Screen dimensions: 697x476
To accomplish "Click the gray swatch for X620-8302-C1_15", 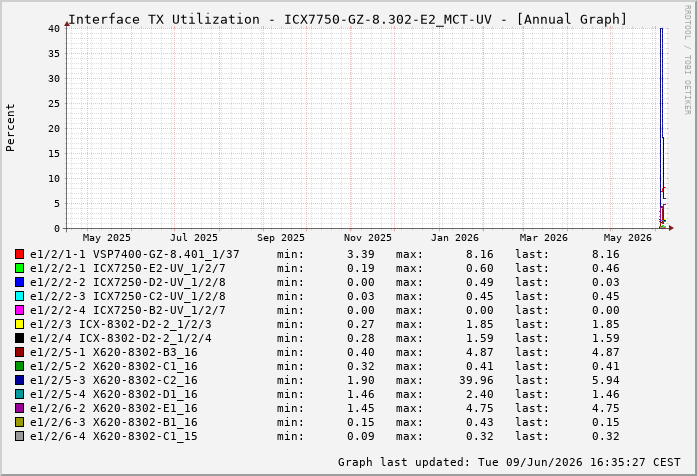I will pos(19,436).
